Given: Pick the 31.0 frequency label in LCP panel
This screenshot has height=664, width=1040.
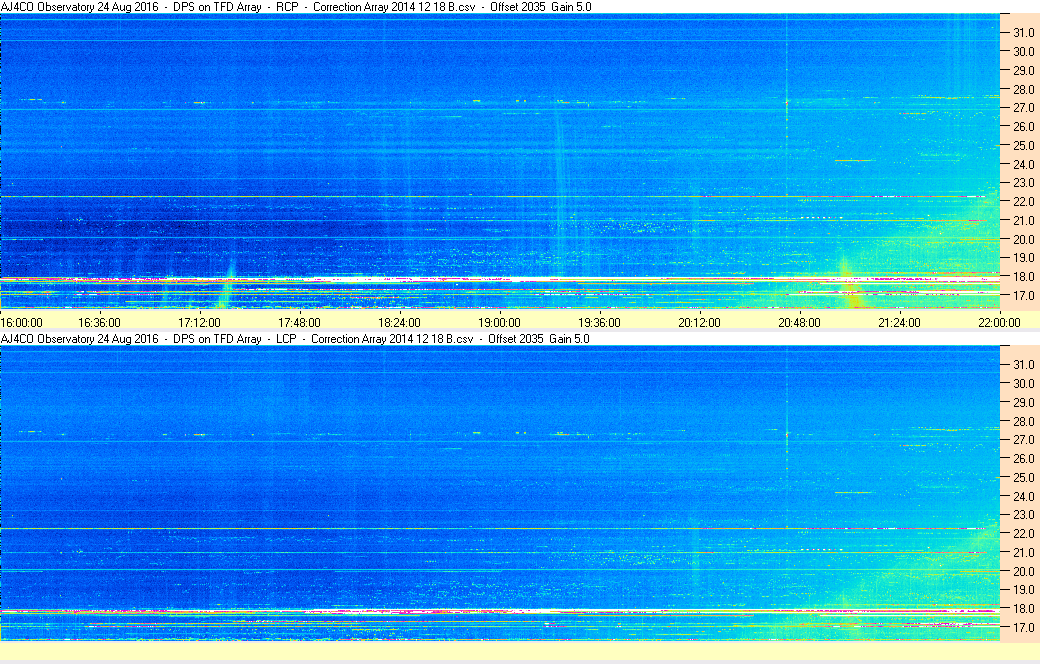Looking at the screenshot, I should click(x=1023, y=365).
